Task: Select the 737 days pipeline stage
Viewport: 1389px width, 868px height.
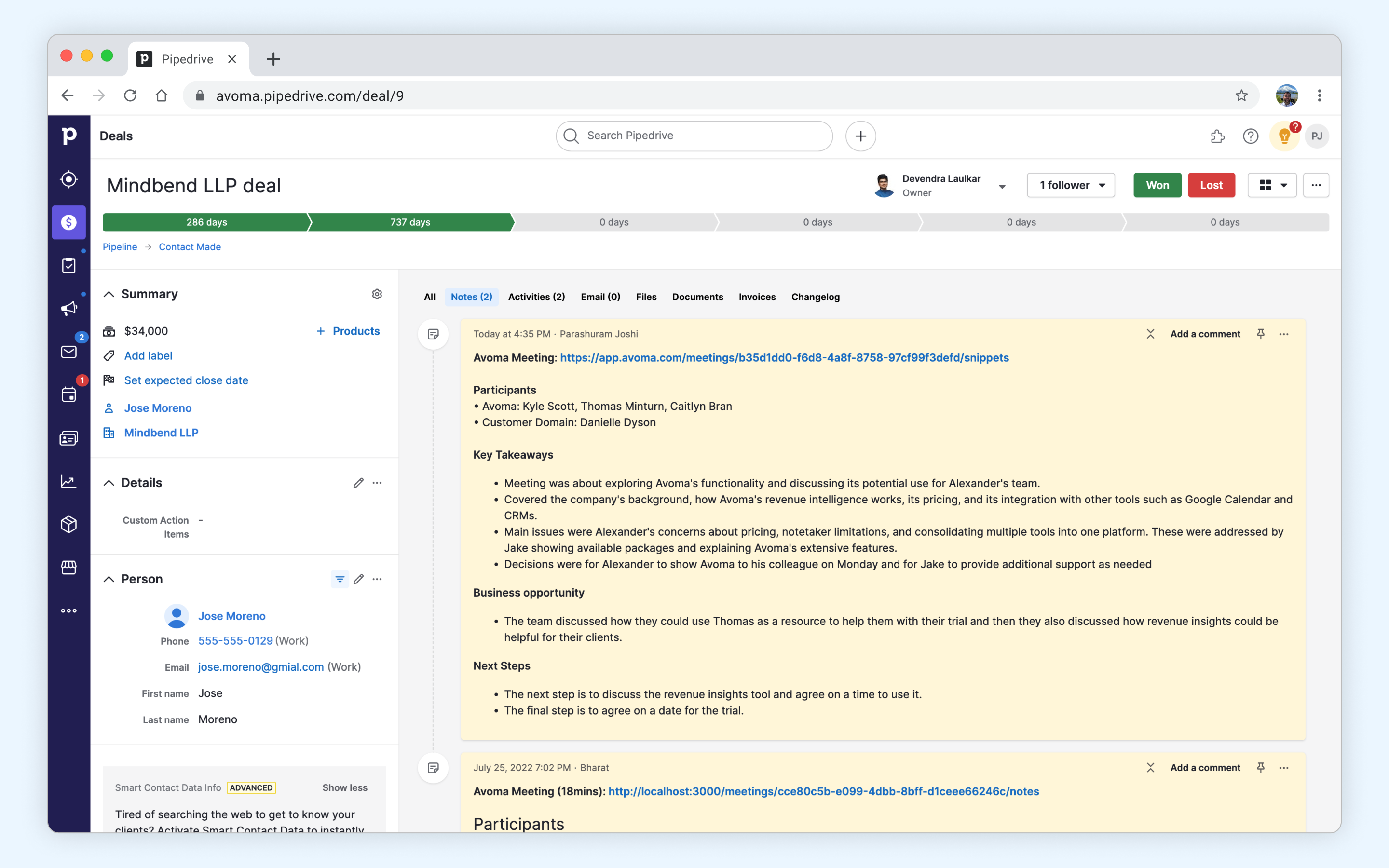Action: [410, 222]
